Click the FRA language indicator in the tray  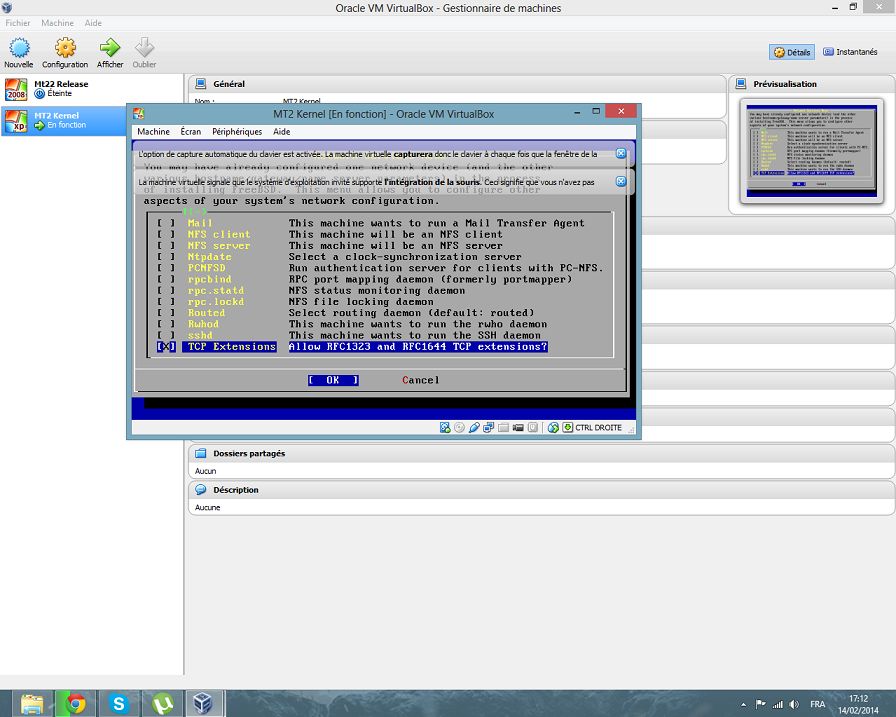tap(817, 704)
